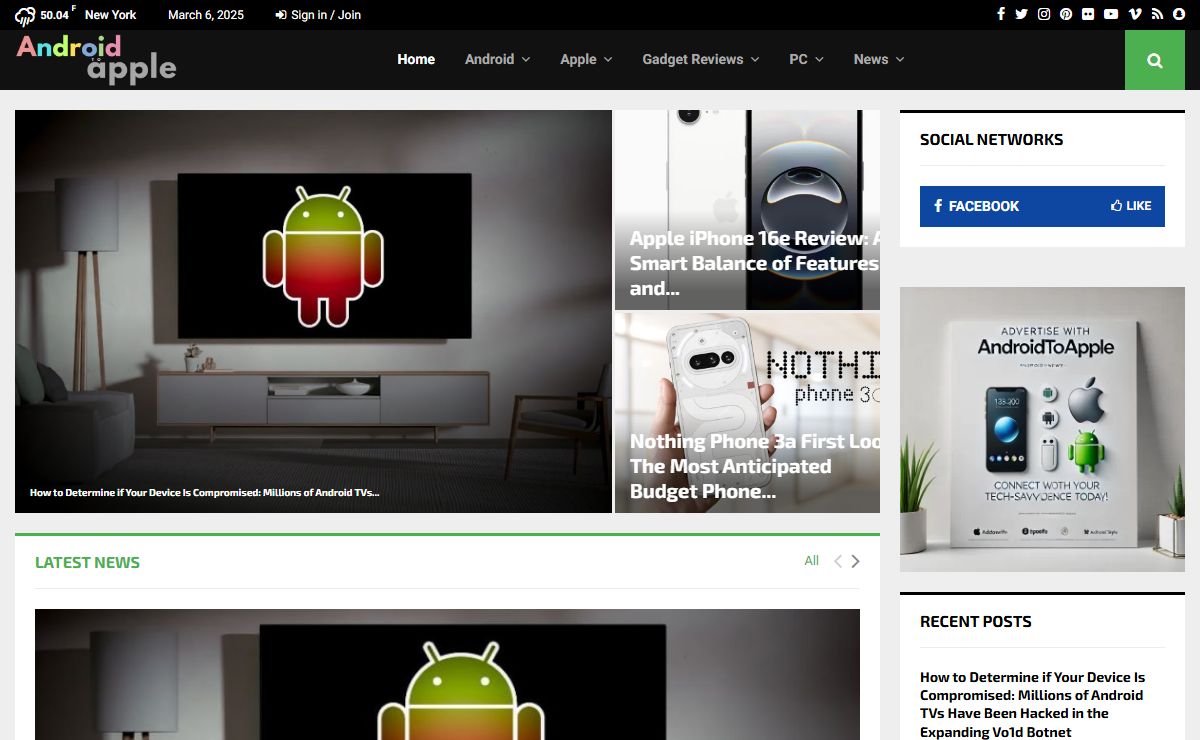Click the New York weather location text
The image size is (1200, 740).
click(x=111, y=15)
